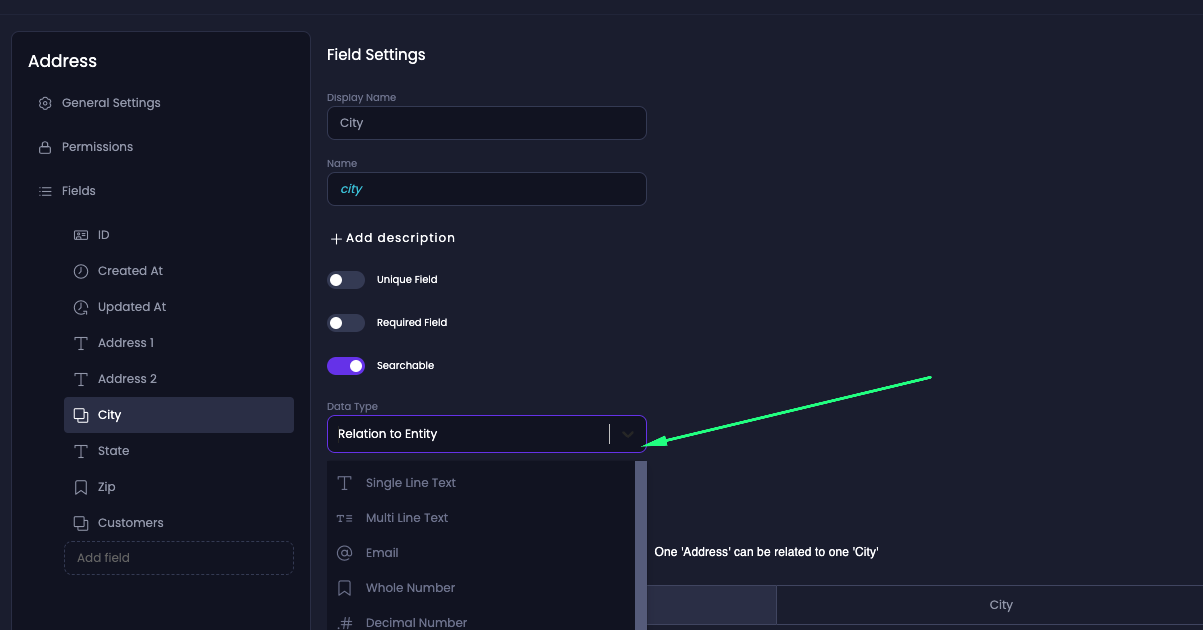Image resolution: width=1203 pixels, height=630 pixels.
Task: Click the Email at-sign icon
Action: coord(345,553)
